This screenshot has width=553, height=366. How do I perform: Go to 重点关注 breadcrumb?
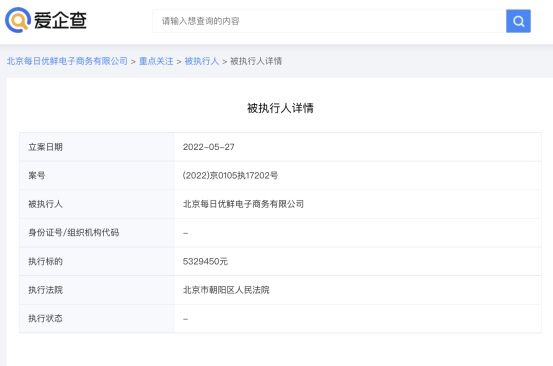tap(156, 61)
